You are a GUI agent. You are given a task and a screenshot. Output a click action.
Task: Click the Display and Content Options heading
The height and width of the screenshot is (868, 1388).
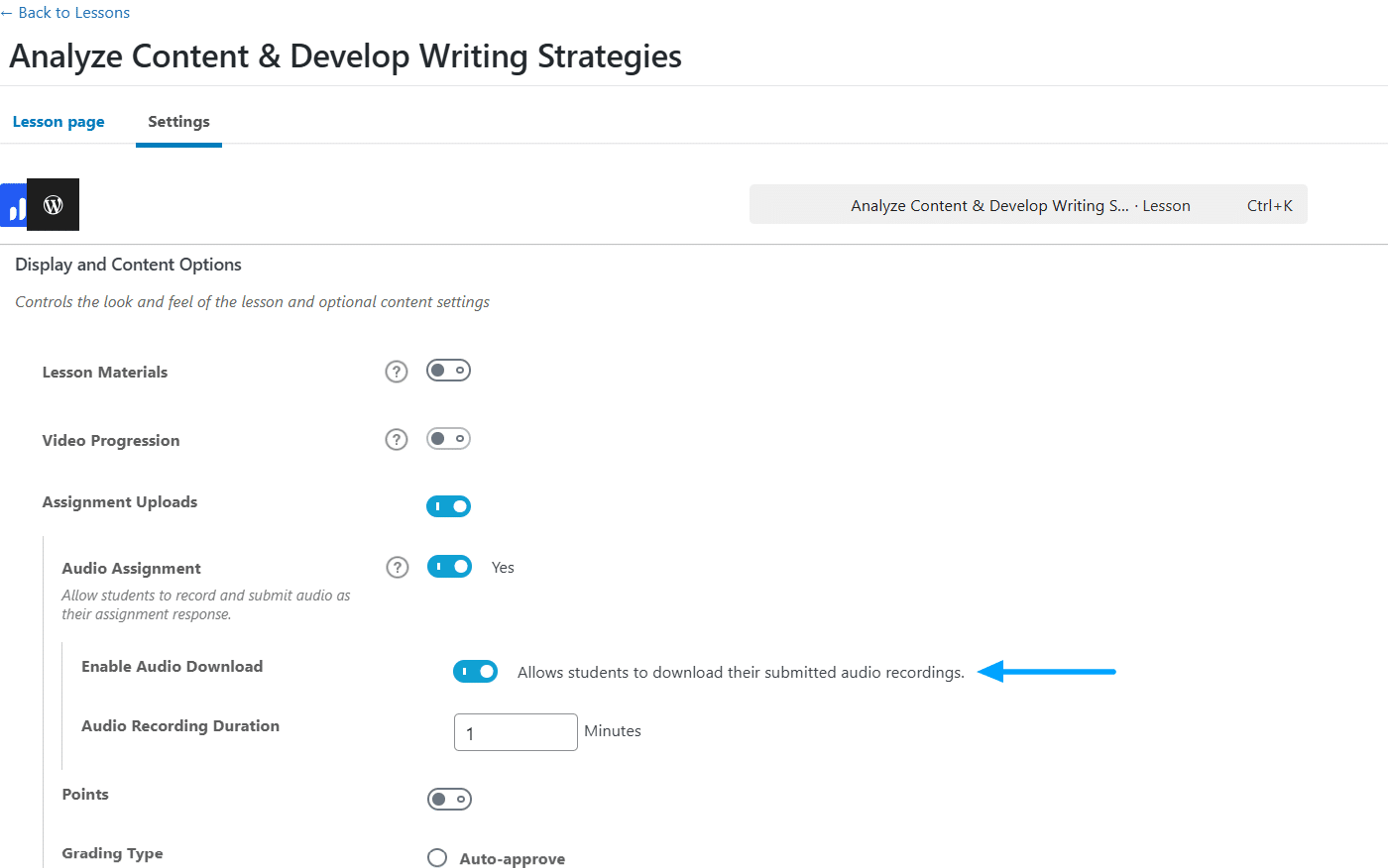pyautogui.click(x=128, y=265)
